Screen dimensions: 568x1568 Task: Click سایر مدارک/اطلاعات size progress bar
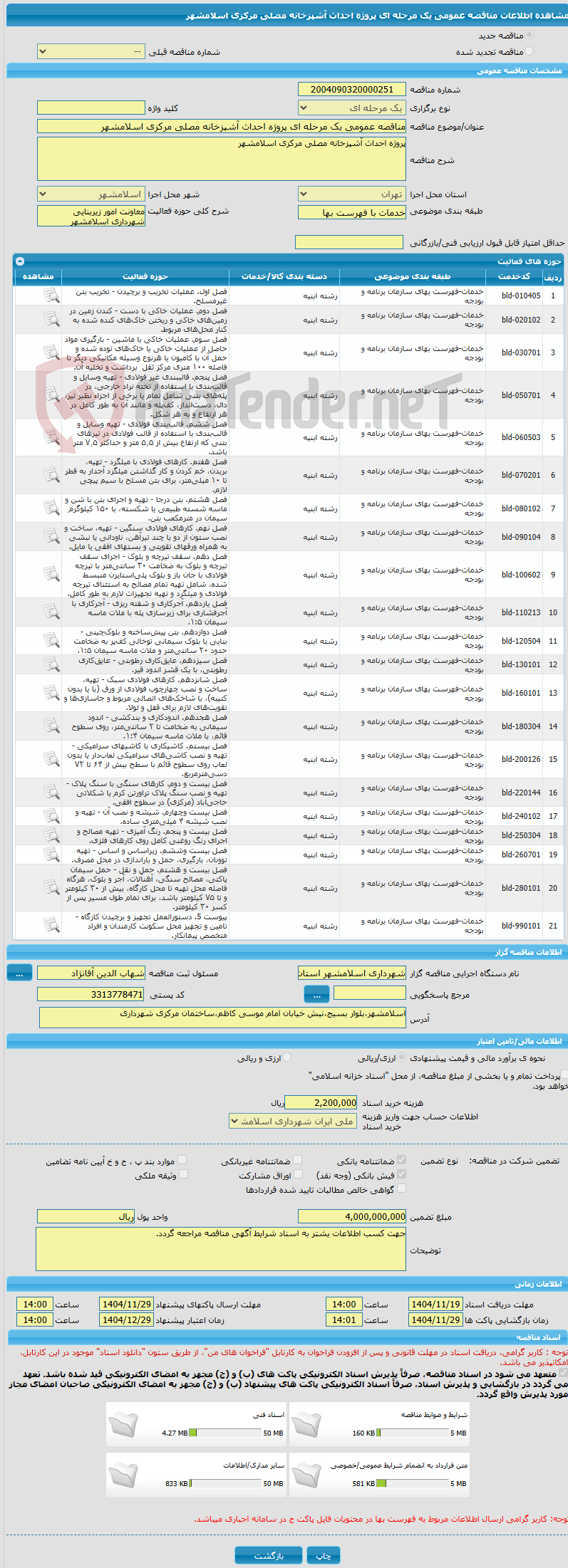coord(226,1484)
